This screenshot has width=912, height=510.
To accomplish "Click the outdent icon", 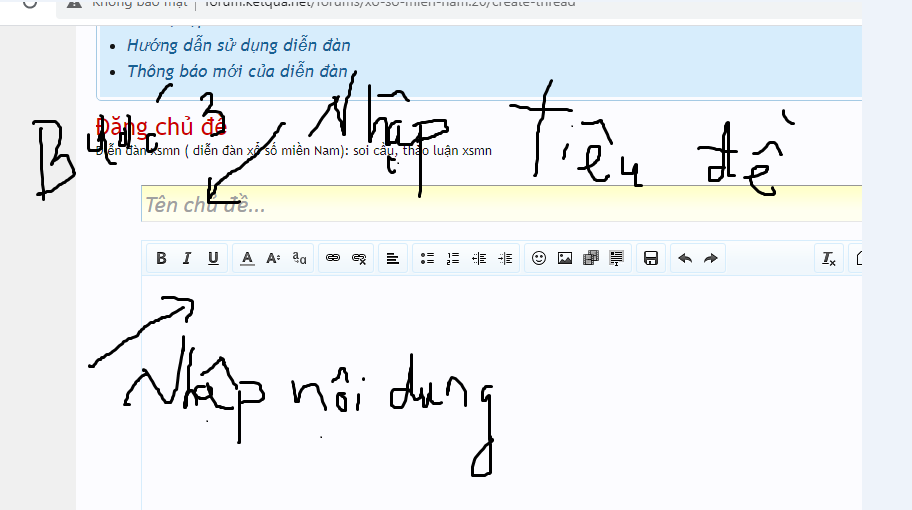I will coord(479,259).
